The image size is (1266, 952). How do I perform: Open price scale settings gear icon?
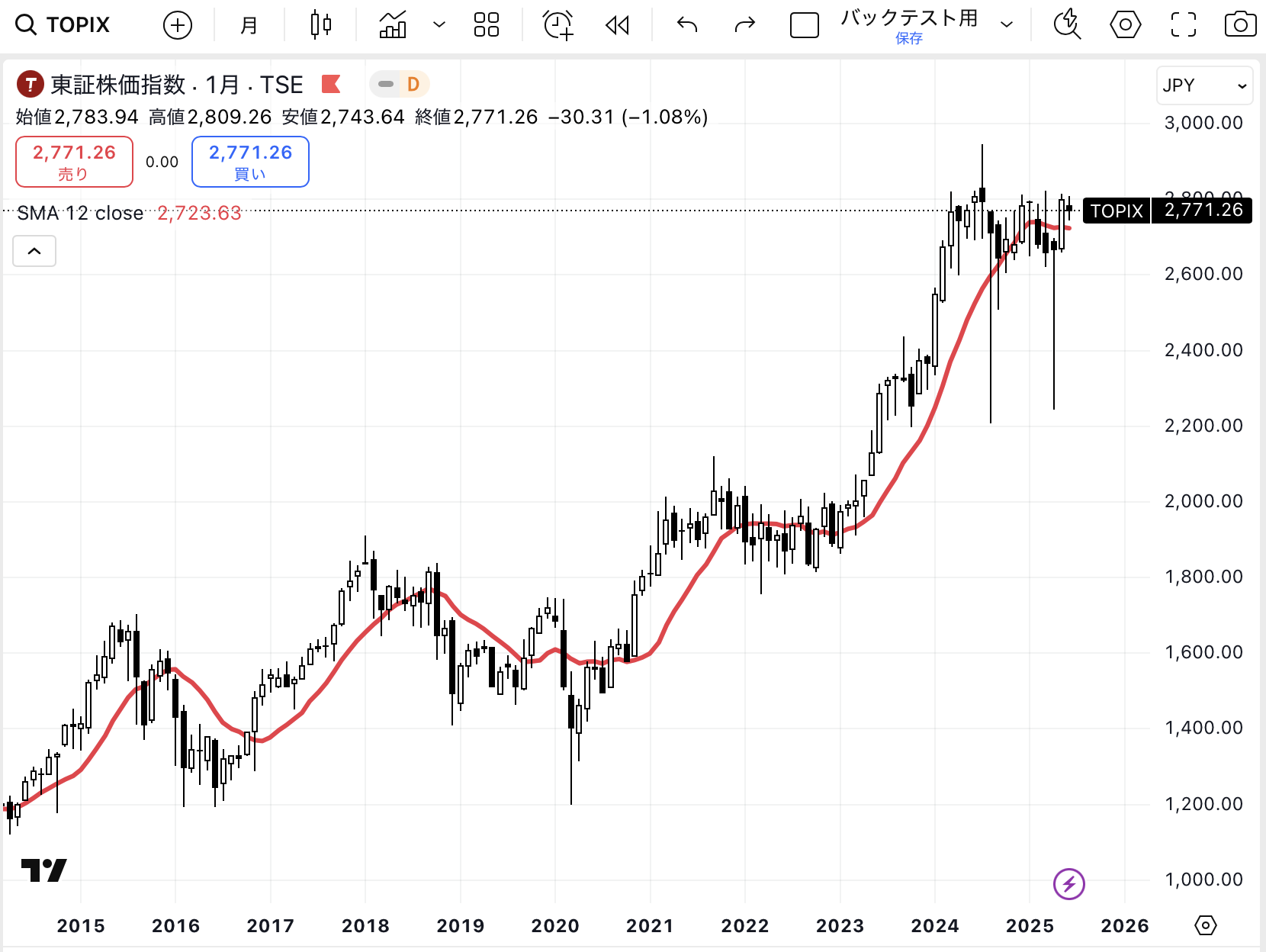click(1205, 925)
